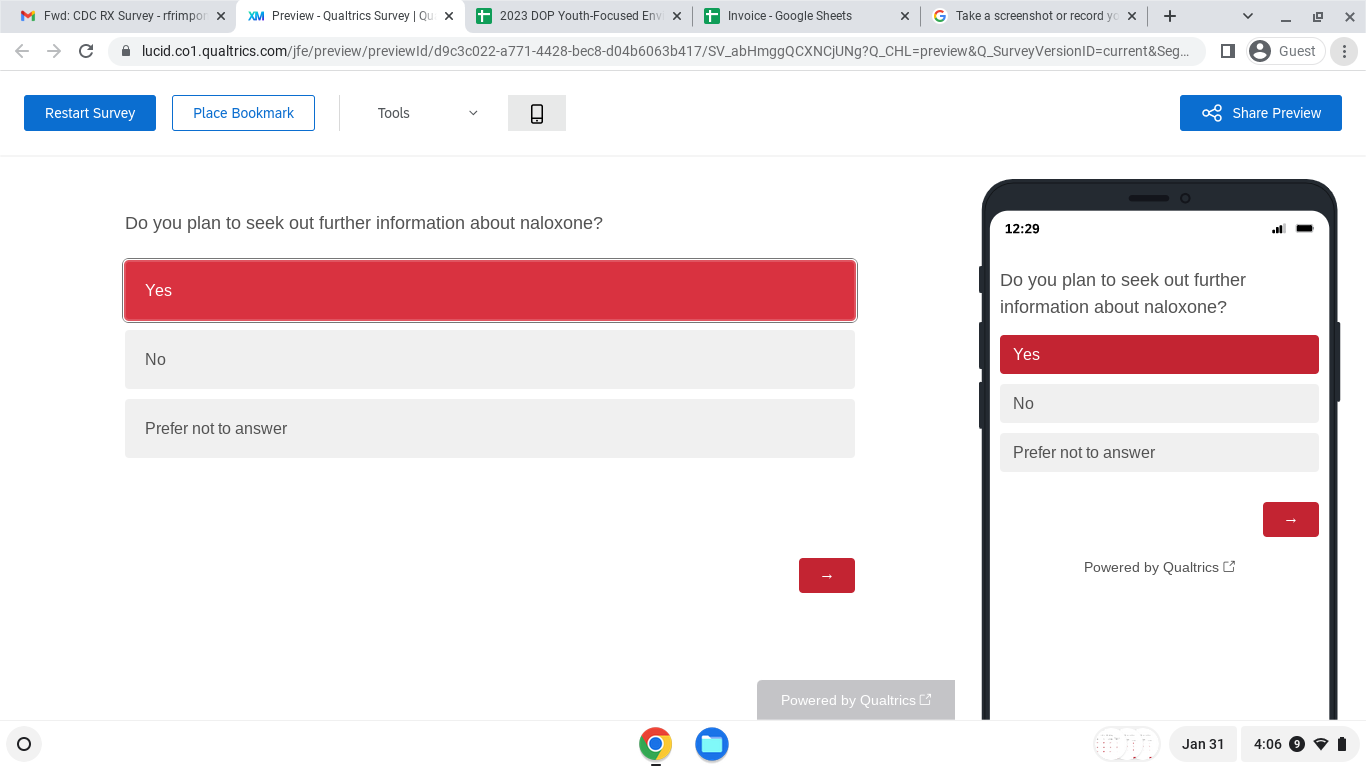This screenshot has width=1366, height=768.
Task: Click the Share Preview button
Action: pos(1260,113)
